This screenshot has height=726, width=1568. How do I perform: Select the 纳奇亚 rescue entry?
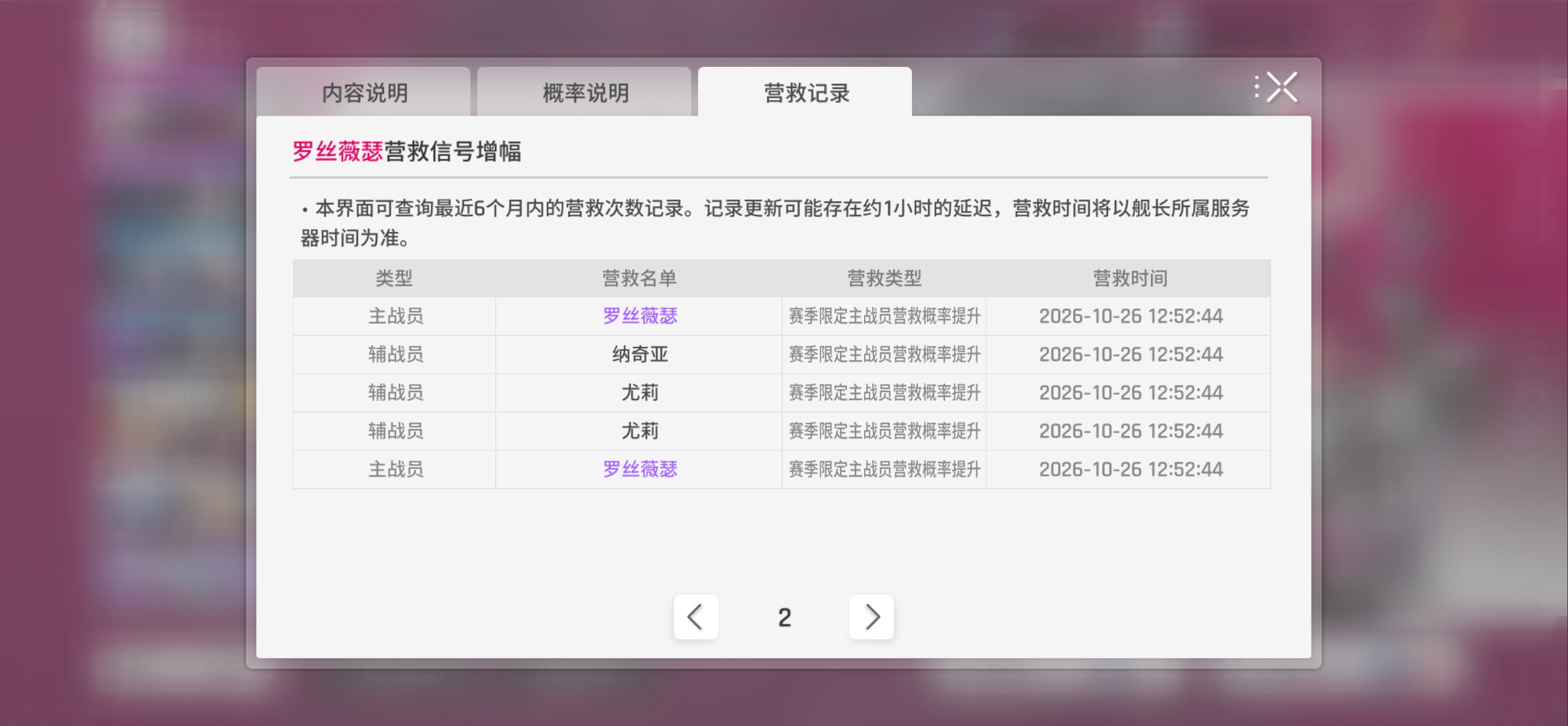[x=640, y=354]
